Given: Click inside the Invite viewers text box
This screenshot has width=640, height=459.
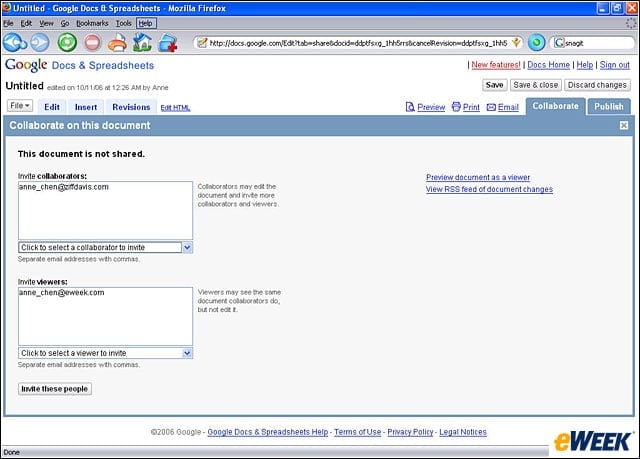Looking at the screenshot, I should 105,316.
